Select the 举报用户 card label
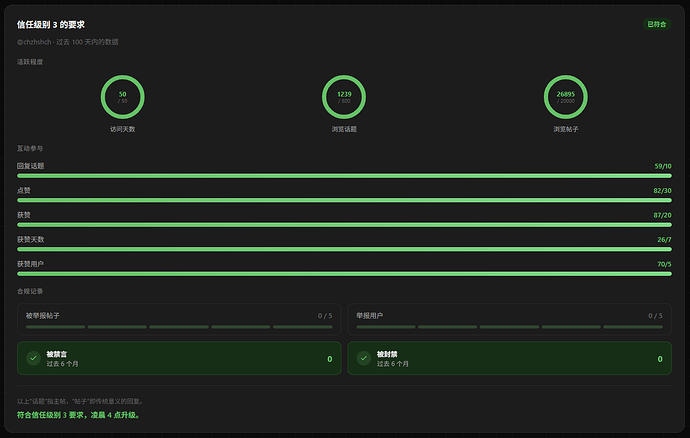The height and width of the screenshot is (438, 690). click(x=370, y=316)
